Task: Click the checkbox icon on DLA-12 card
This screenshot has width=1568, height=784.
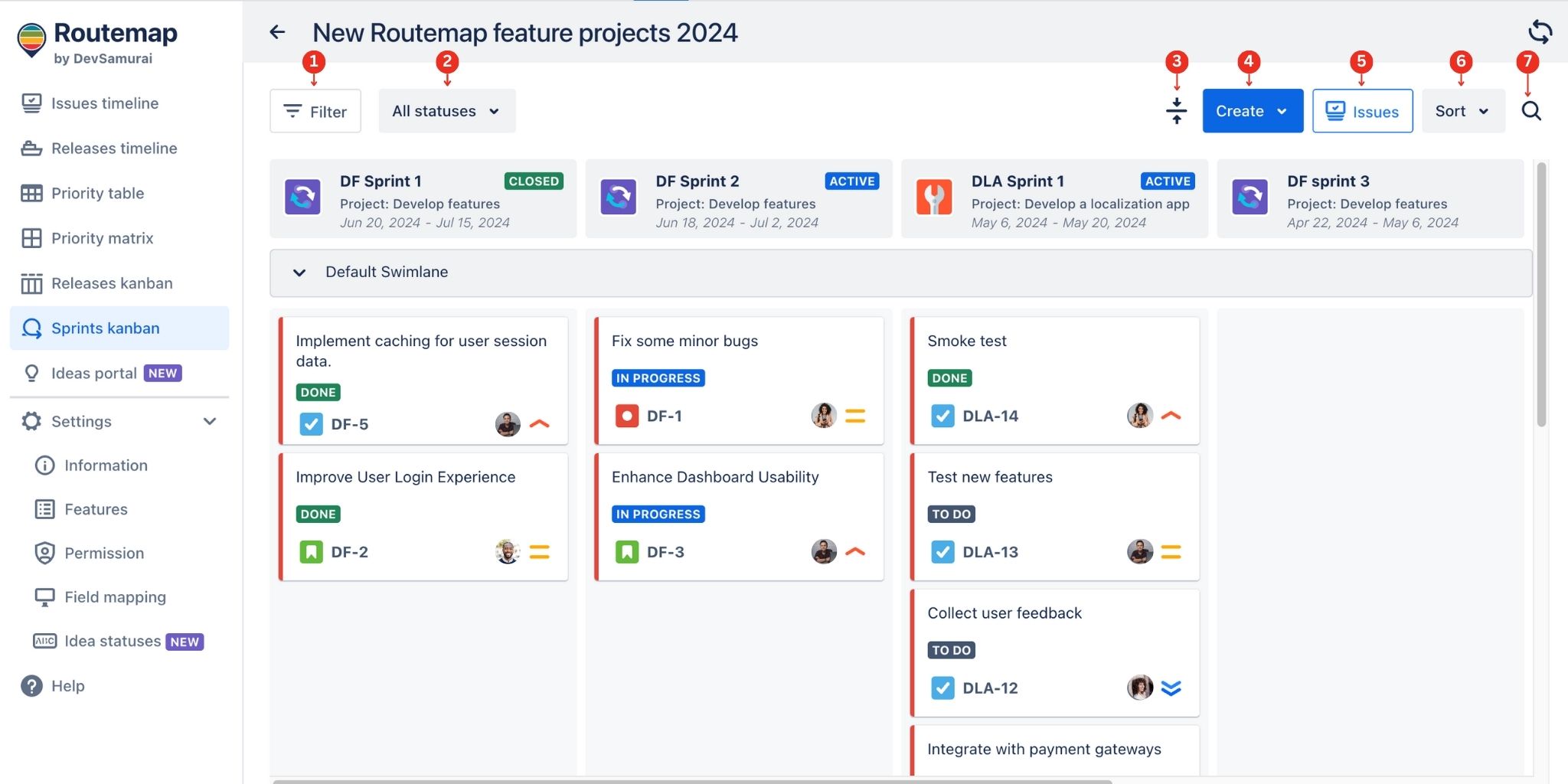Action: coord(942,688)
